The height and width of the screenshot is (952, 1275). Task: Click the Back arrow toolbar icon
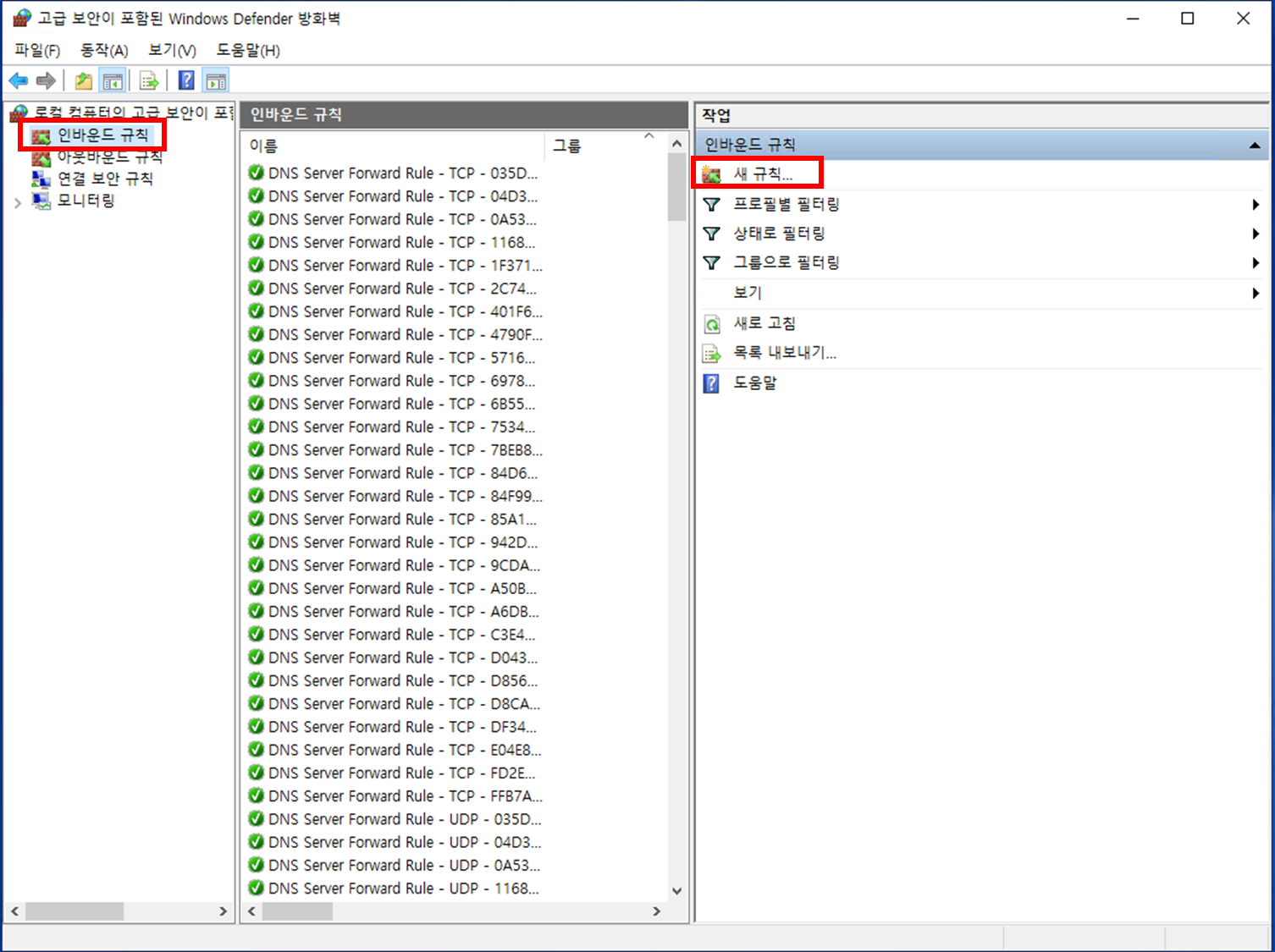[18, 80]
